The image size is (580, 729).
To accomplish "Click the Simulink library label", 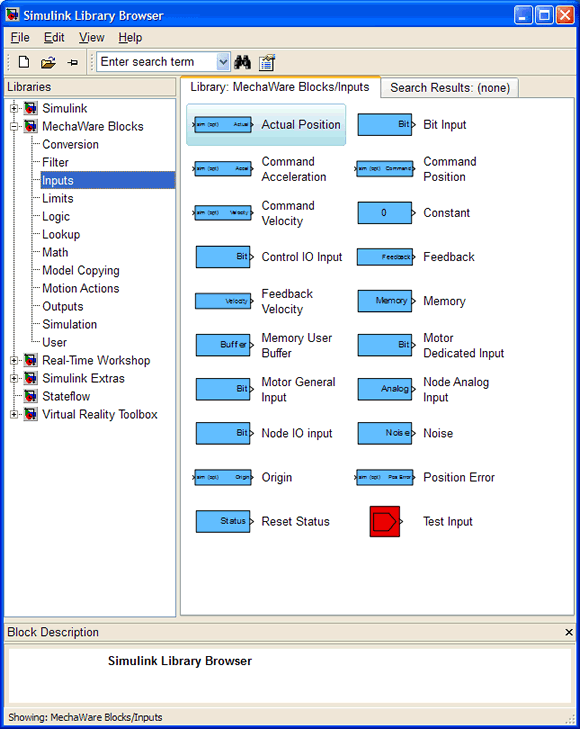I will [65, 108].
